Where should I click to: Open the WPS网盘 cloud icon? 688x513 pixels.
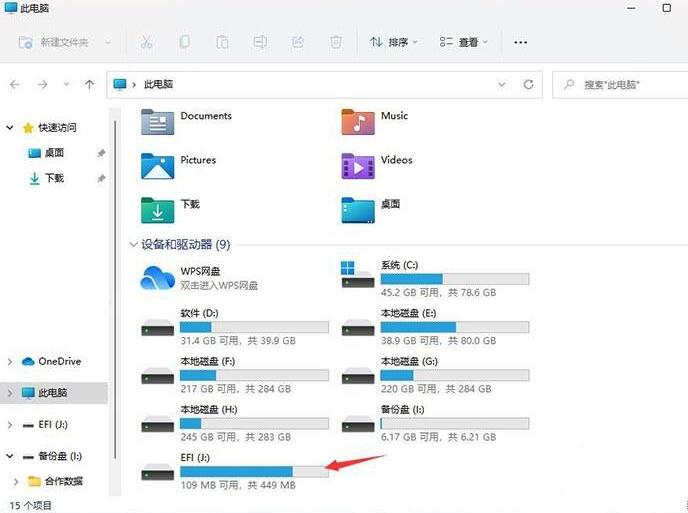tap(157, 278)
